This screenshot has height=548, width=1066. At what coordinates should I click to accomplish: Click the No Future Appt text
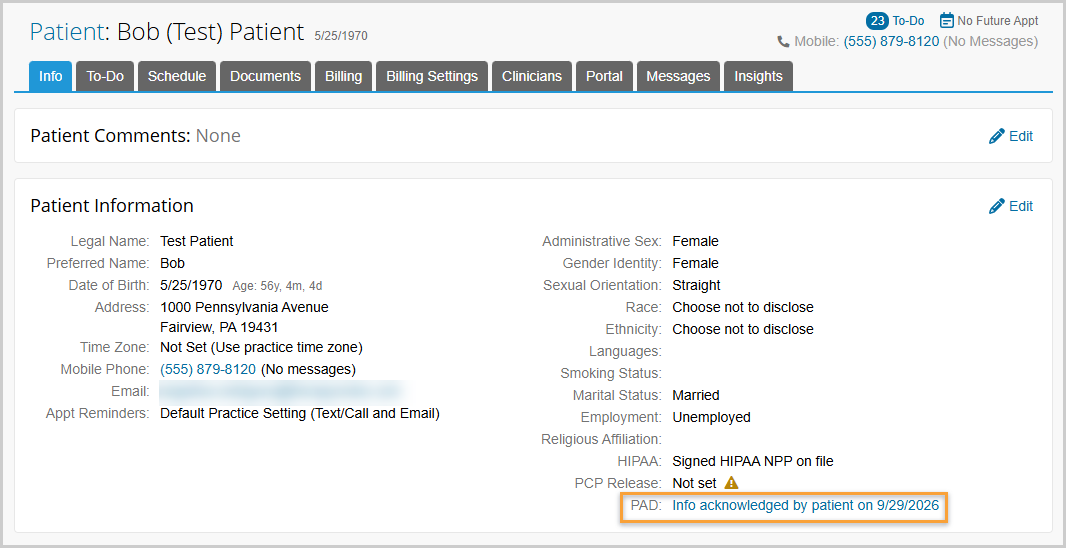(997, 21)
